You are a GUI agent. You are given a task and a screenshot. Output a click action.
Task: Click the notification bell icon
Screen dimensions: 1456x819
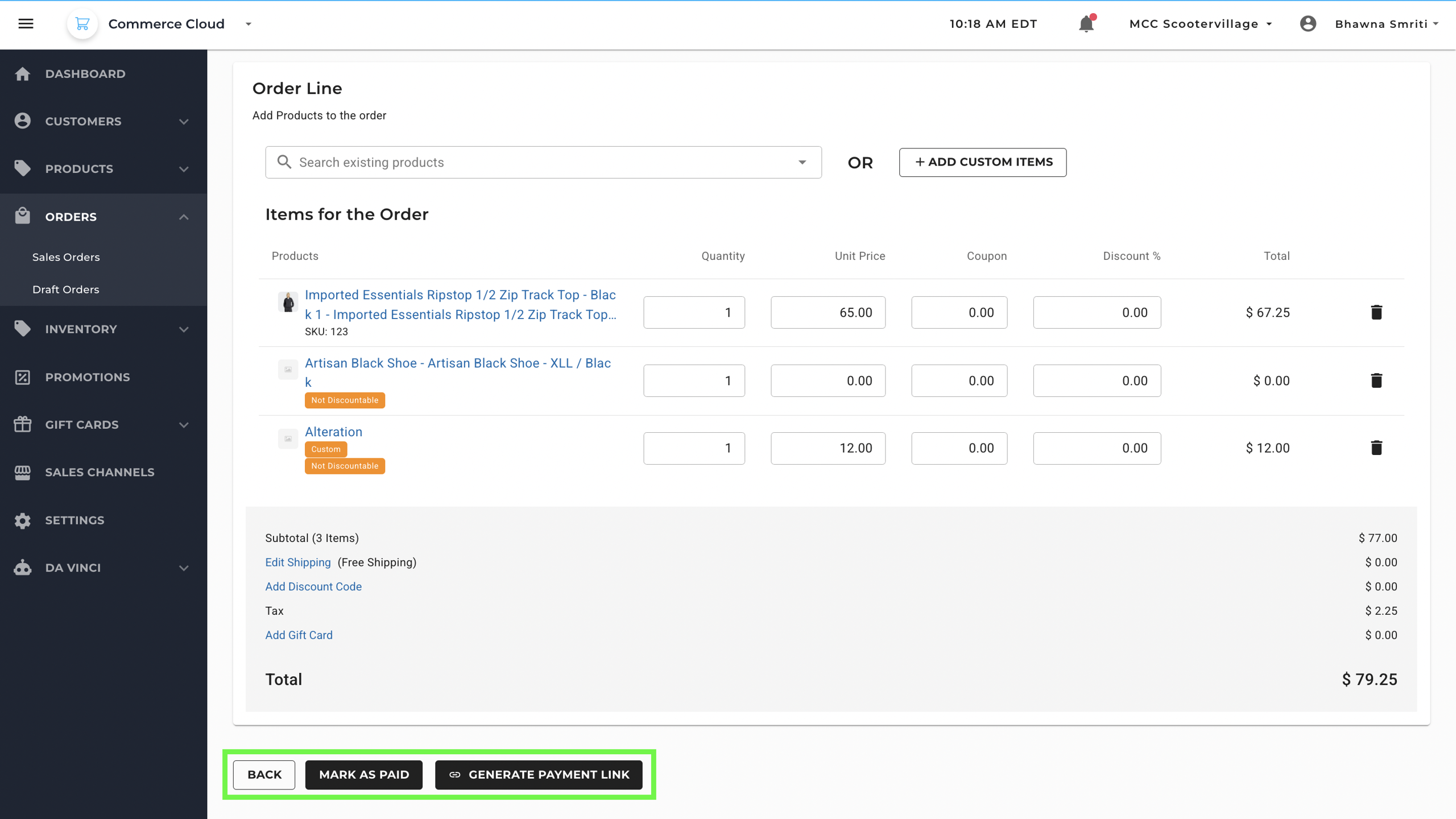(x=1086, y=24)
